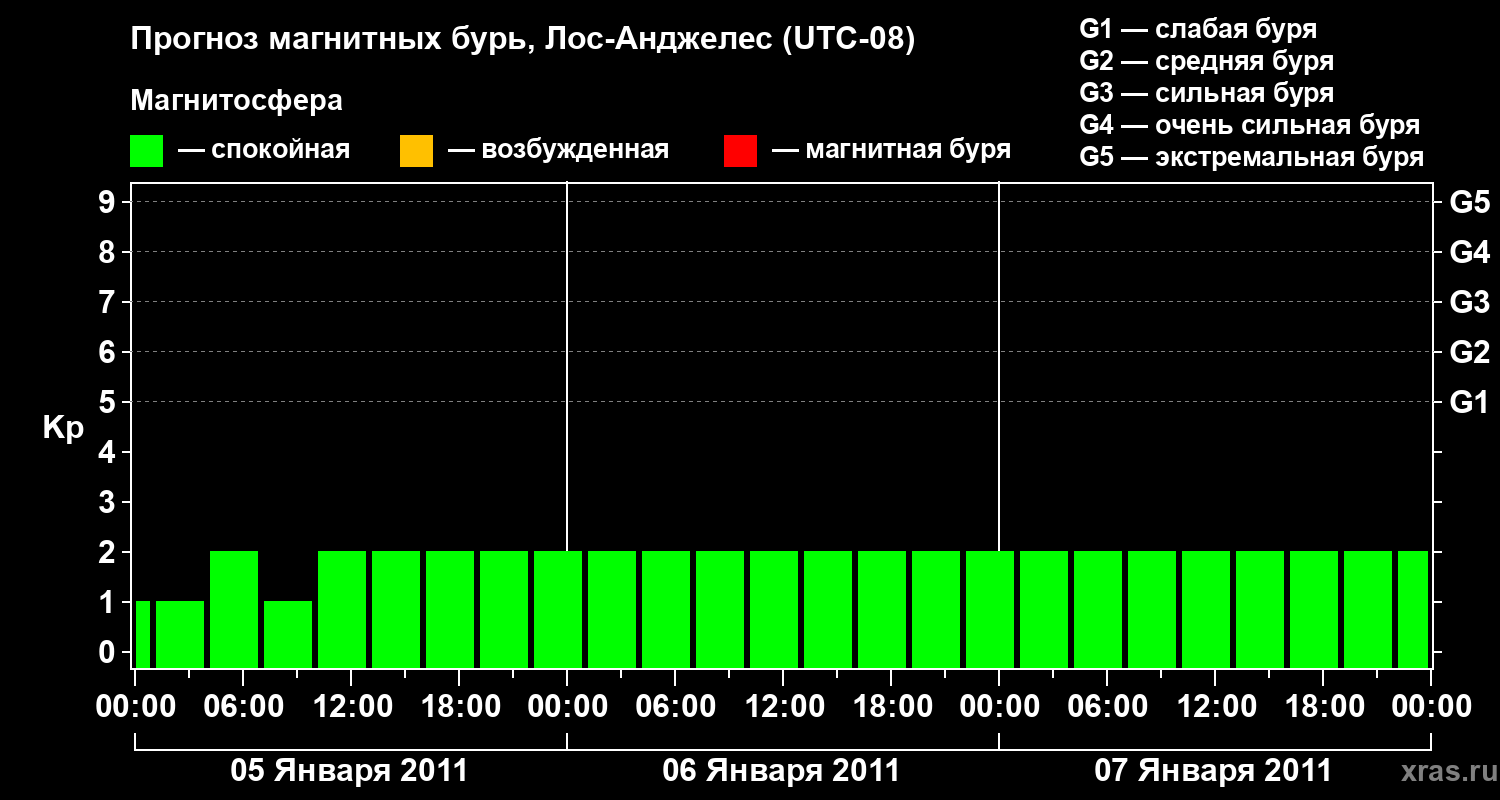Click the '07 Января 2011' date label
This screenshot has height=800, width=1500.
[1214, 771]
